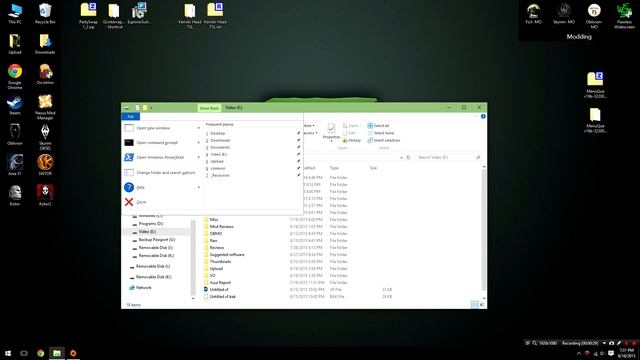
Task: Choose Close in the File menu
Action: point(162,202)
